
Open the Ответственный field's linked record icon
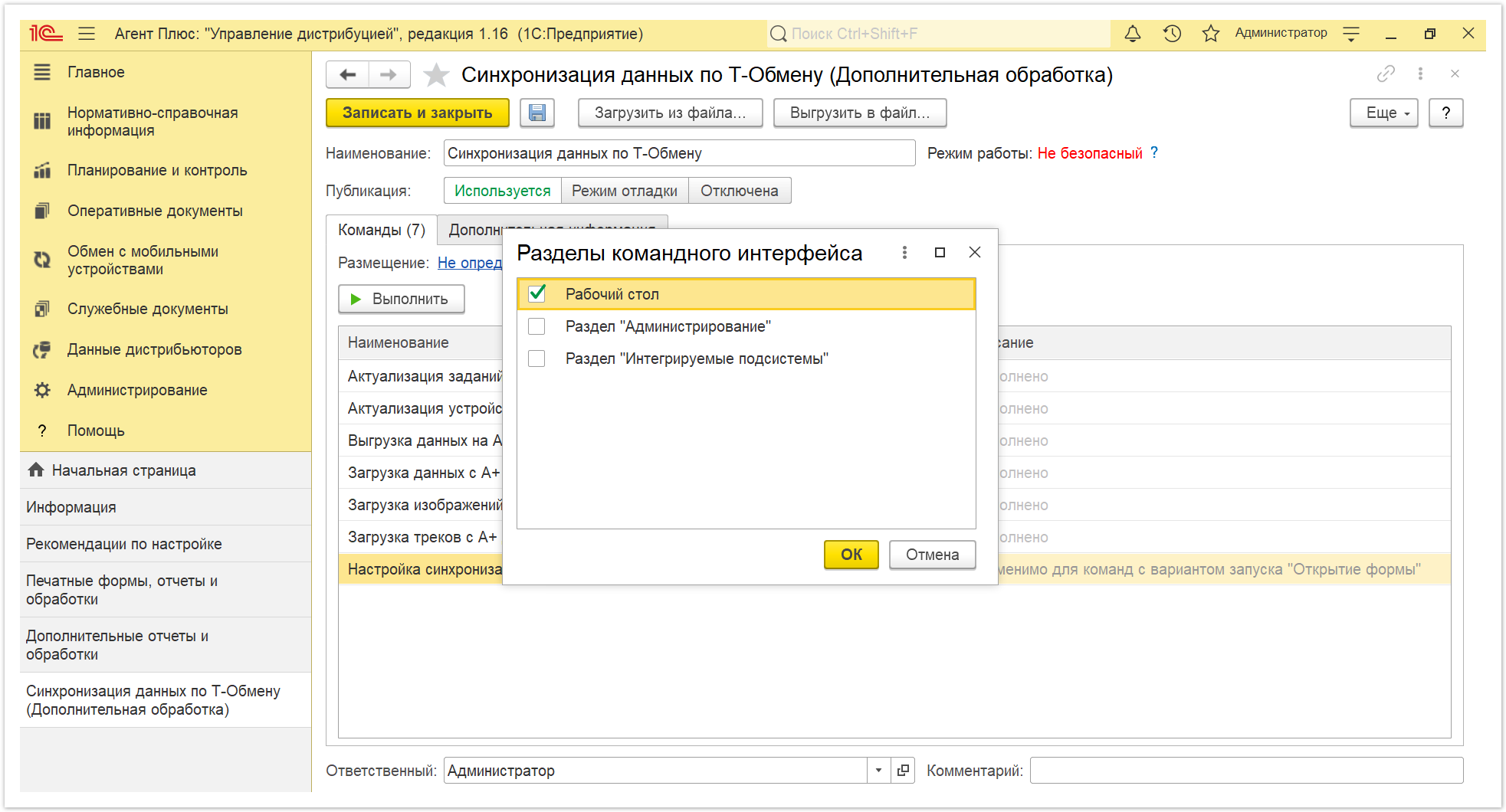tap(903, 770)
